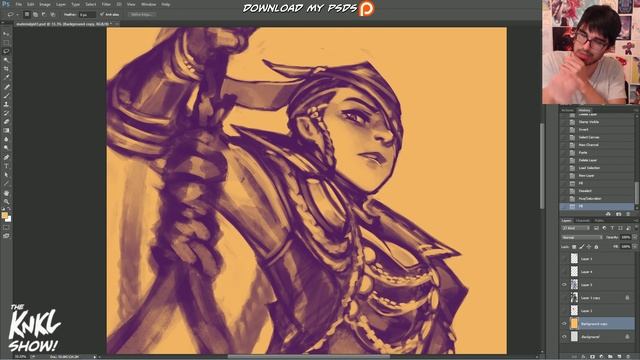
Task: Toggle visibility of third layer with eye
Action: point(564,284)
